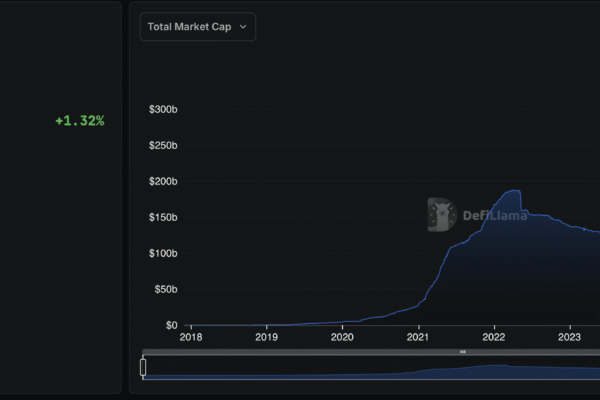Click the 2021 x-axis year label

coord(418,338)
